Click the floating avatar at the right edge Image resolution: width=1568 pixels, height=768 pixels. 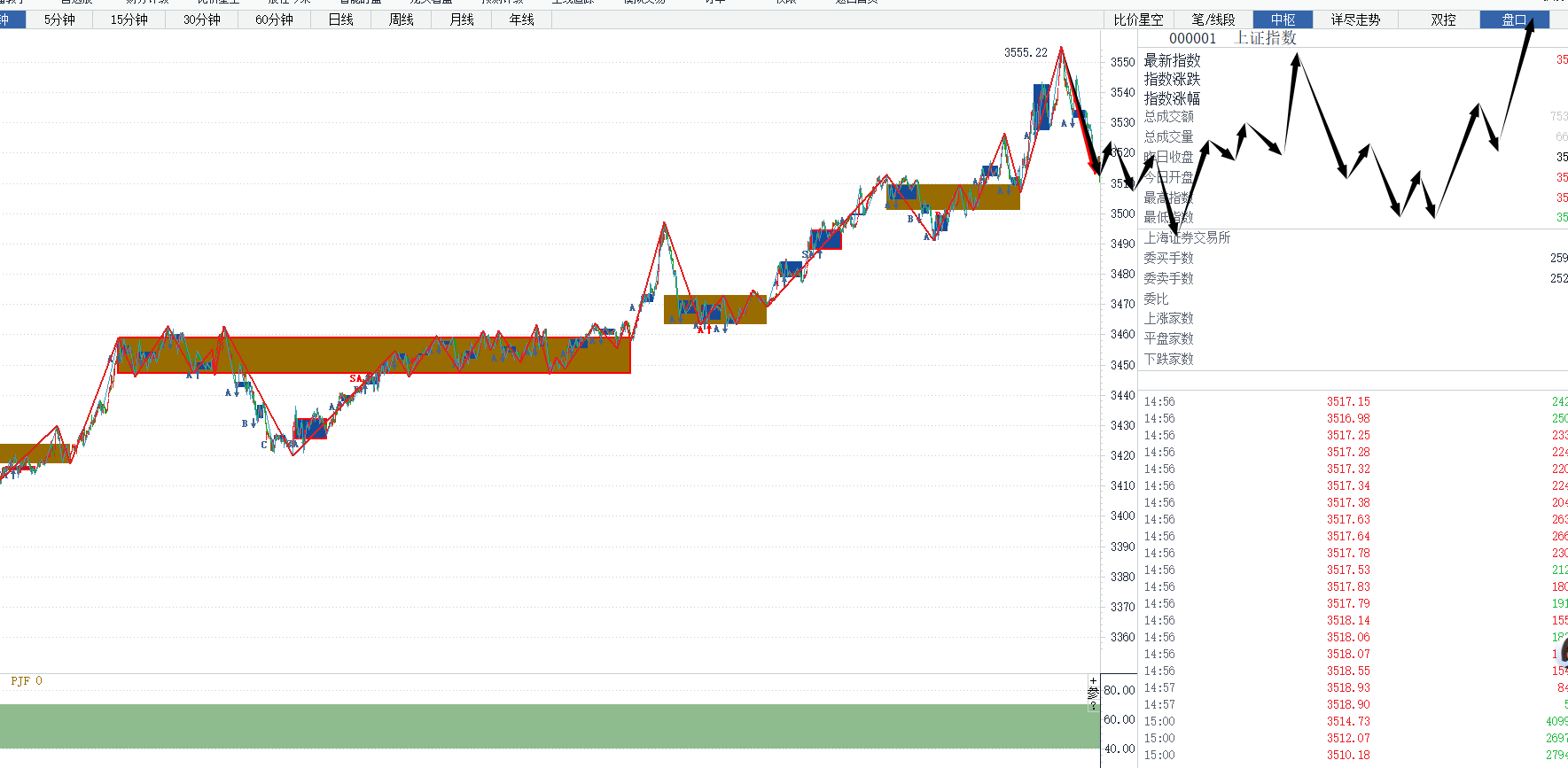pos(1564,651)
